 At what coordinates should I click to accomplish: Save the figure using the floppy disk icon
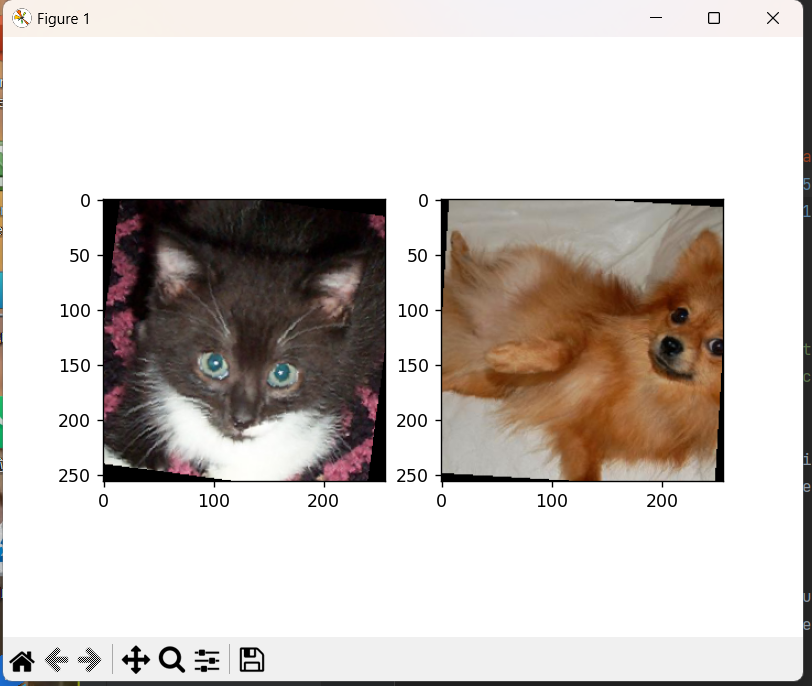[251, 660]
